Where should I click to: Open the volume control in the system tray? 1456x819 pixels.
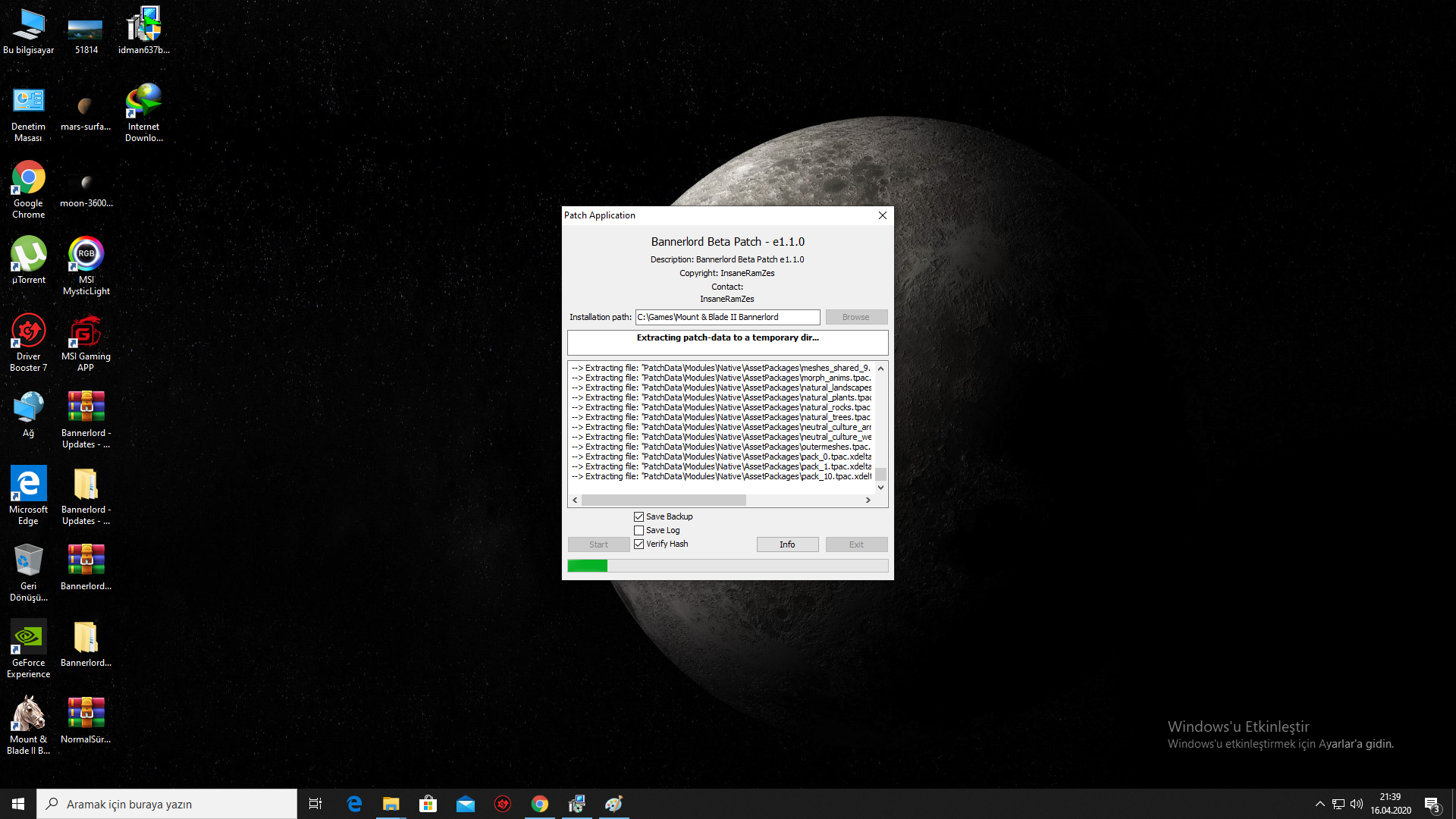click(1357, 804)
